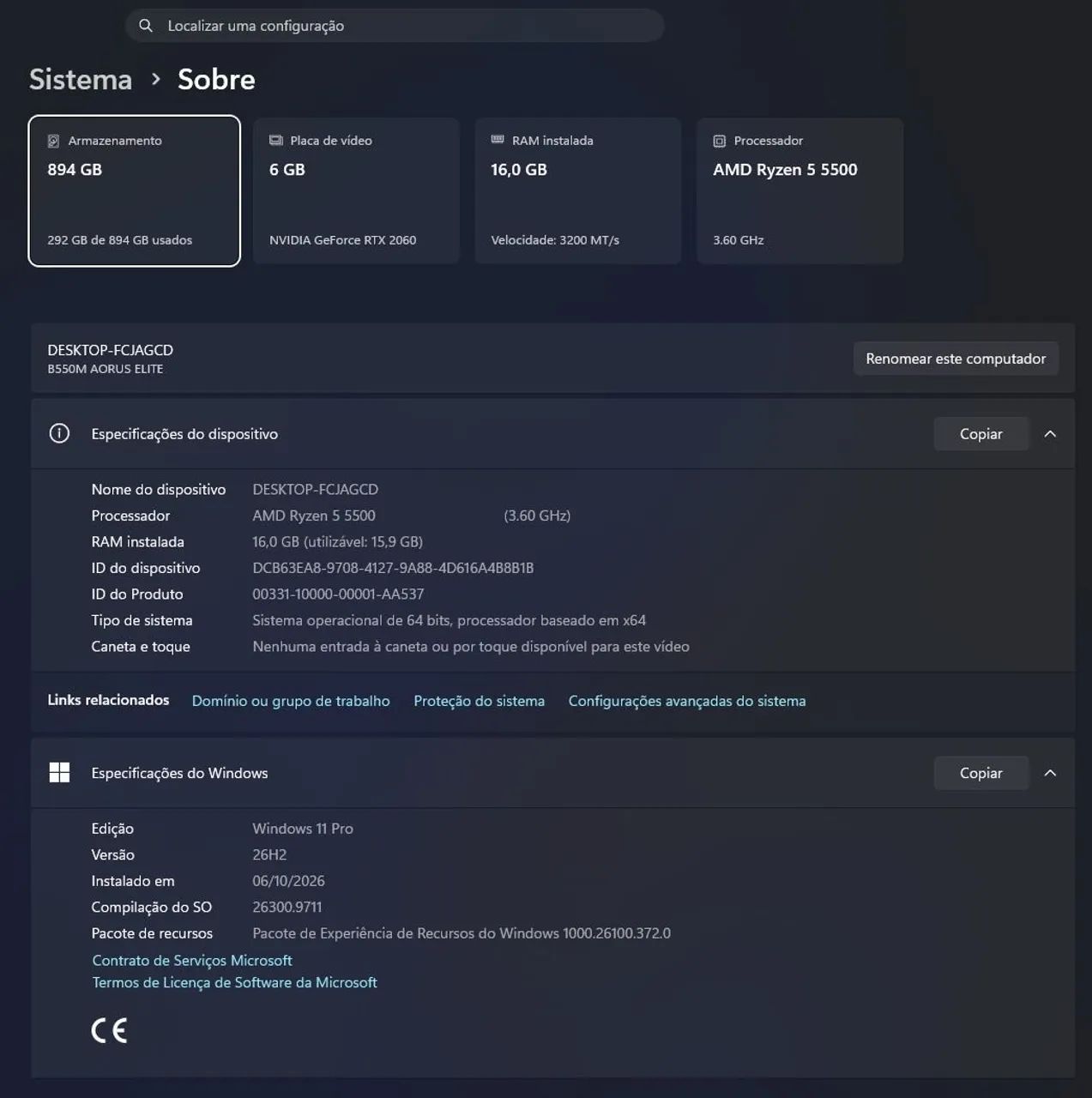This screenshot has height=1098, width=1092.
Task: Select the Nenhuma entrada à caneta text
Action: (x=471, y=647)
